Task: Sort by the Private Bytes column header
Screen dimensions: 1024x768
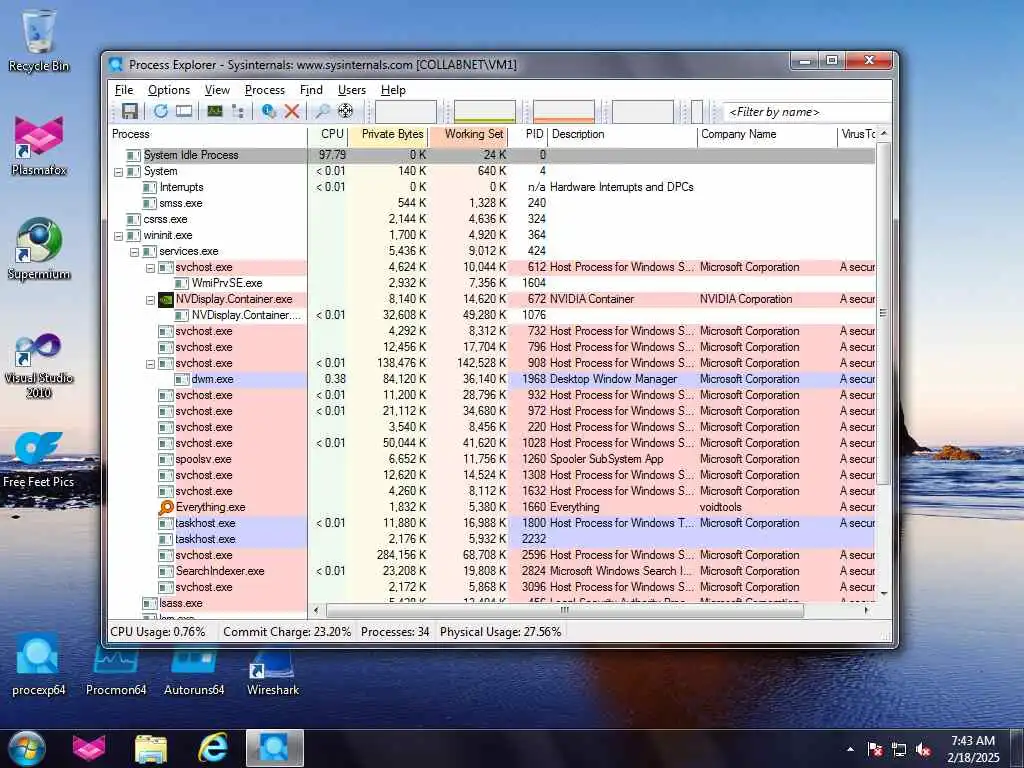Action: (x=387, y=134)
